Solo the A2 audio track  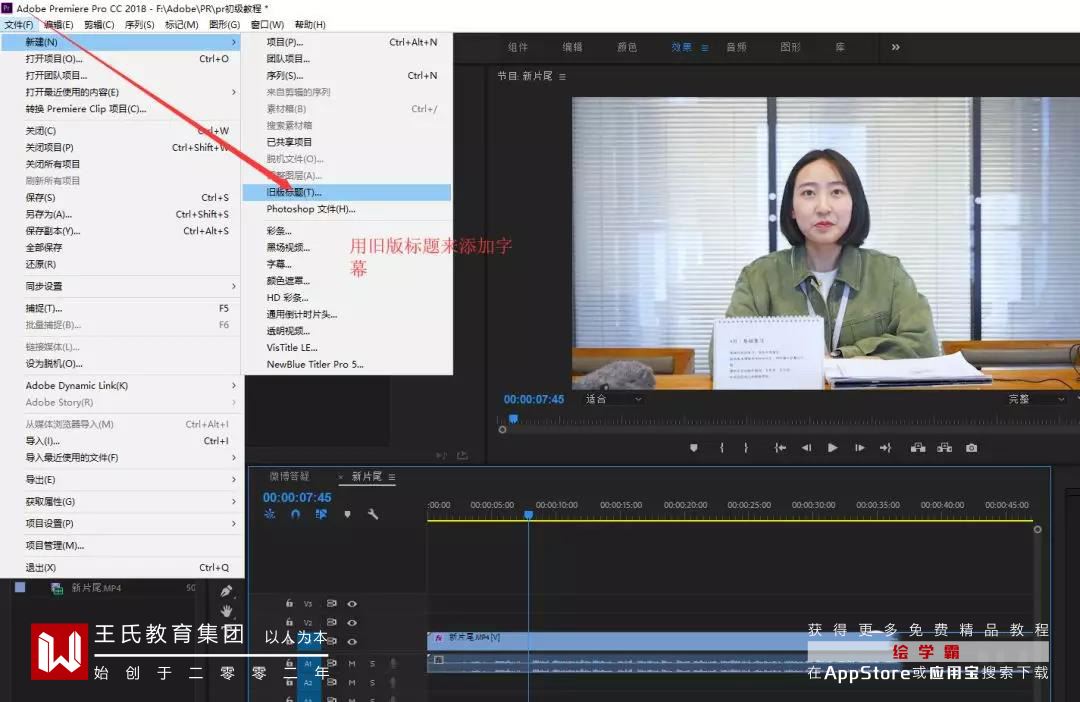(x=373, y=683)
